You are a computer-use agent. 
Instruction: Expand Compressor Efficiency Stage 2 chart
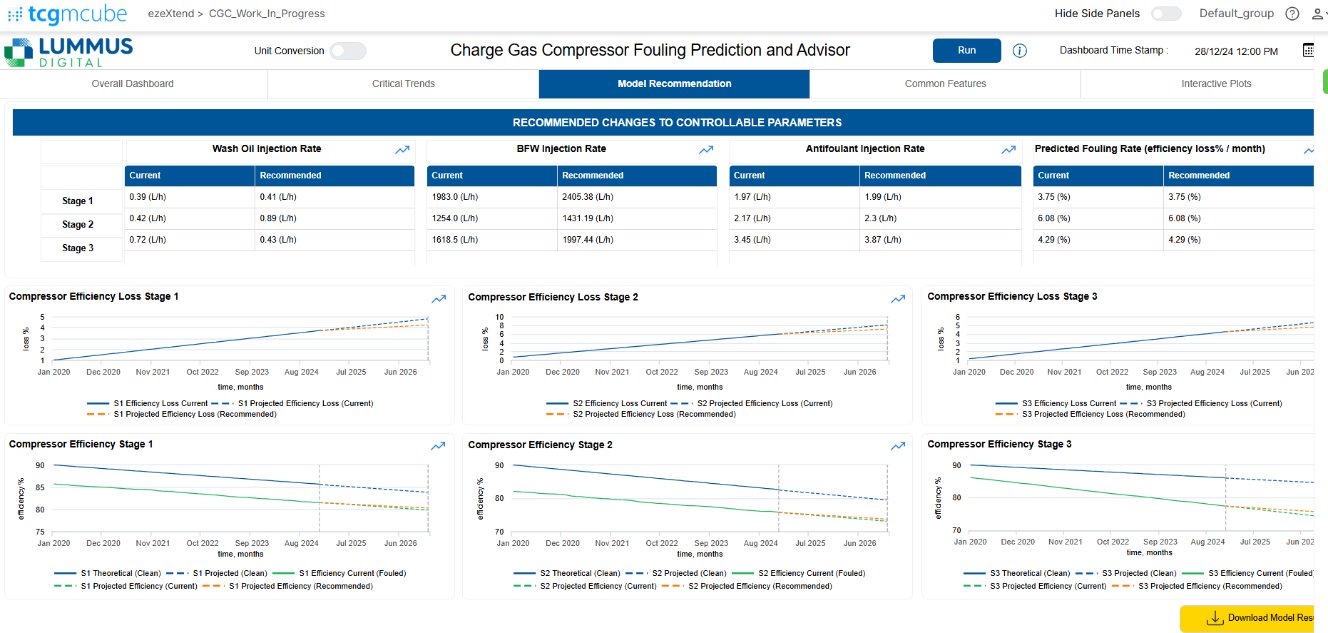click(898, 446)
